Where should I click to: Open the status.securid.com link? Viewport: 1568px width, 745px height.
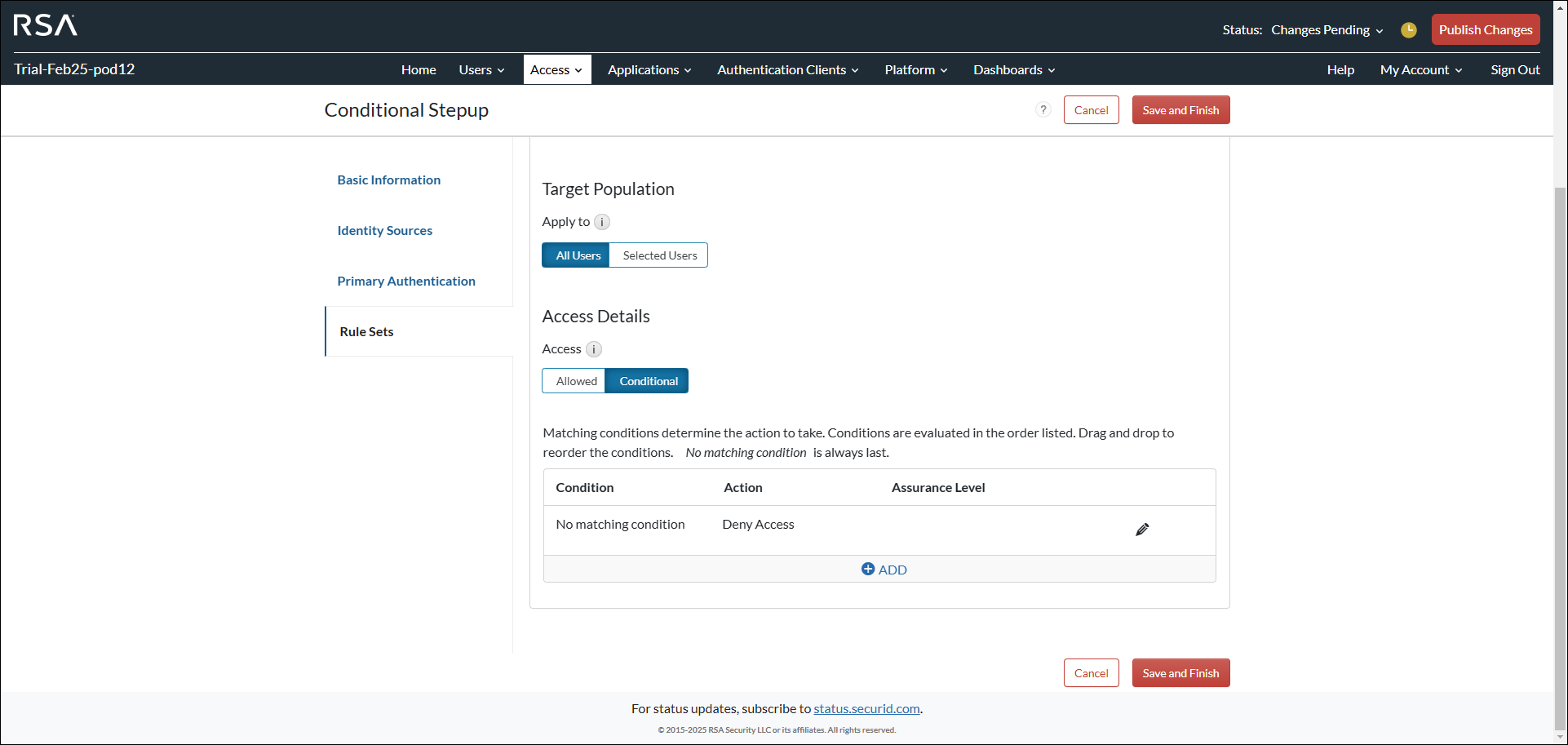[866, 708]
